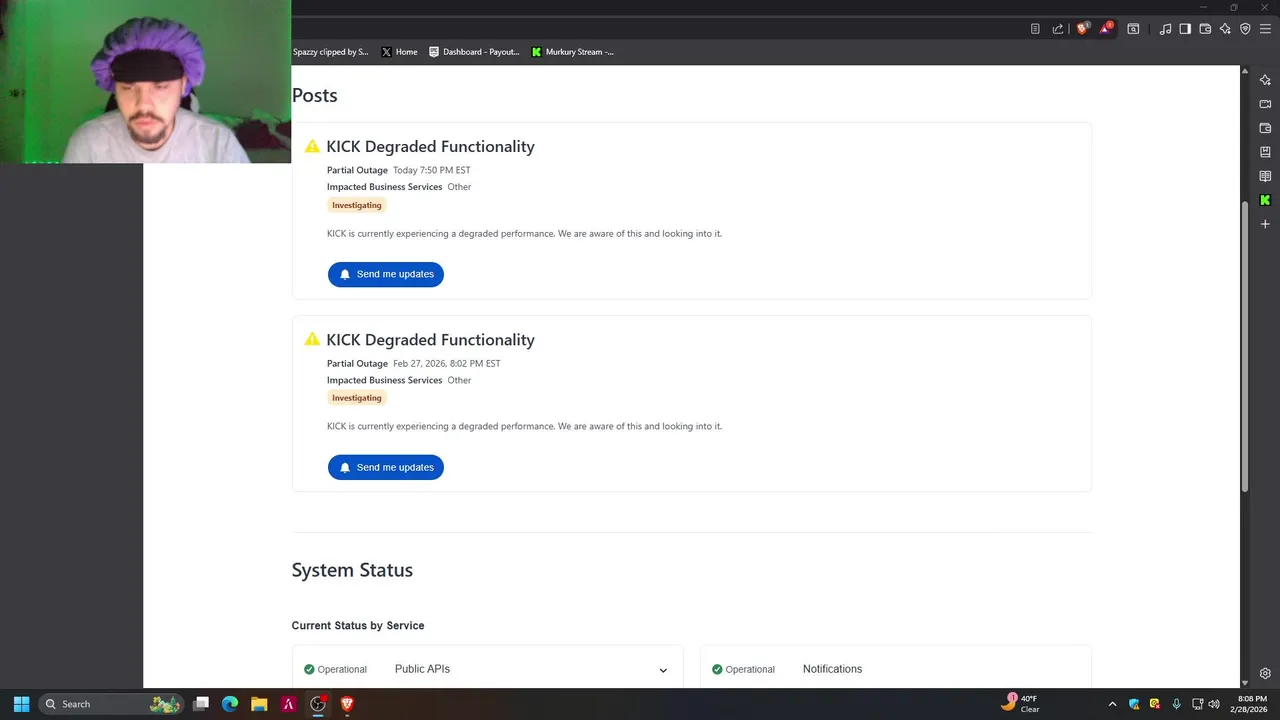This screenshot has height=720, width=1280.
Task: Click the weather widget showing 40°F Clear
Action: coord(1021,704)
